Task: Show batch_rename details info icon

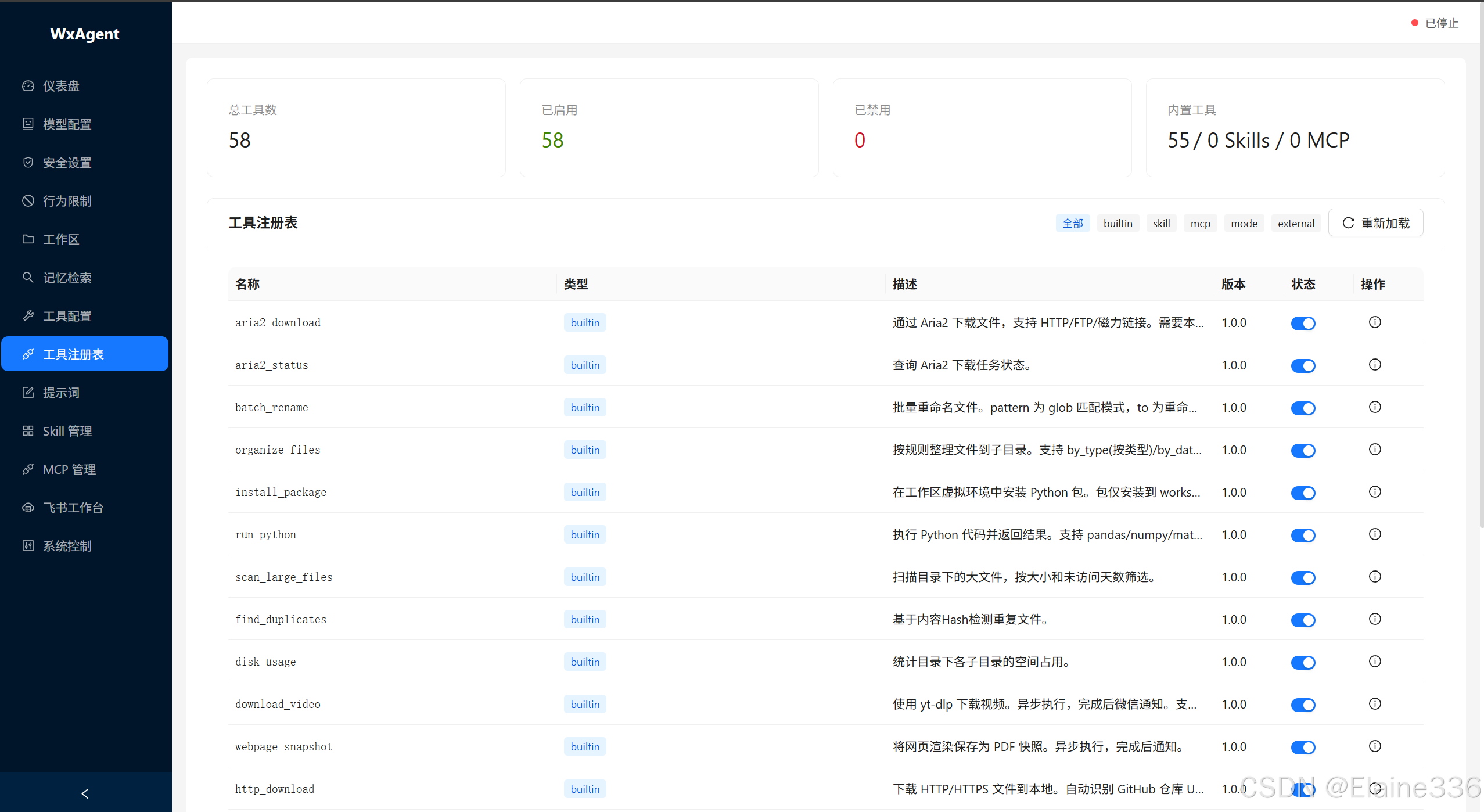Action: (1375, 407)
